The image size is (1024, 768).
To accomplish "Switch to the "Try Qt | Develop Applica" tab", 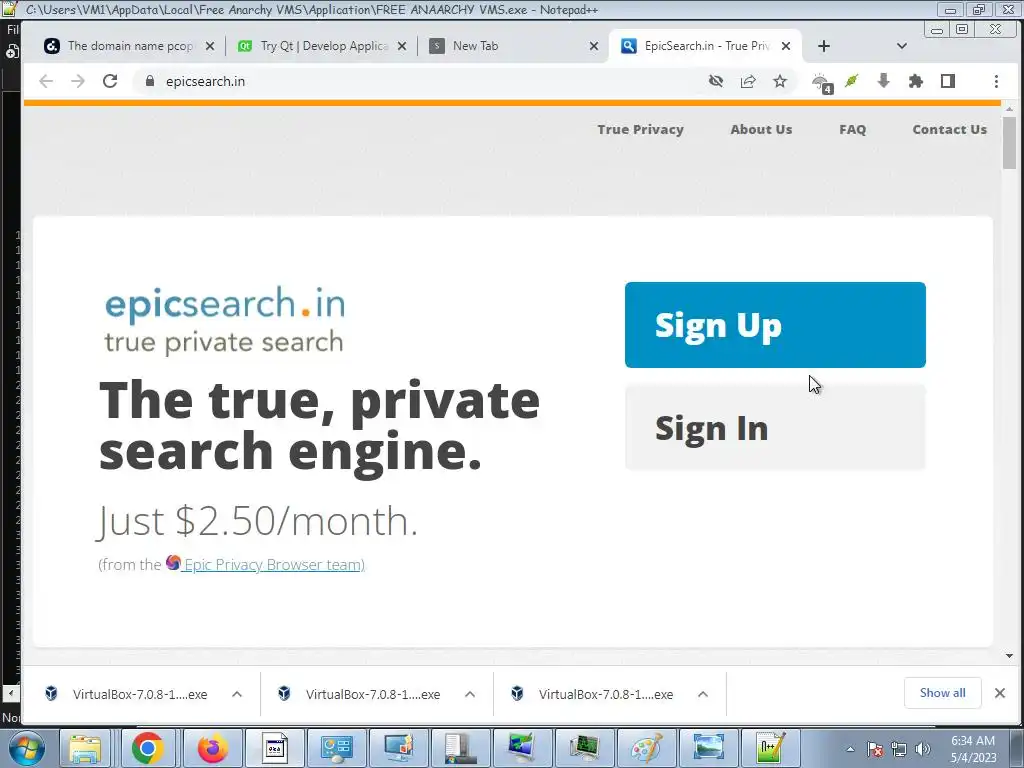I will click(323, 46).
